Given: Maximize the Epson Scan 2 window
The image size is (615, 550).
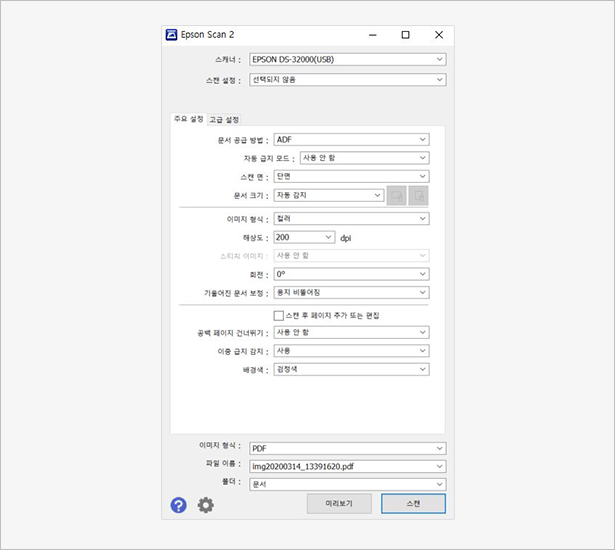Looking at the screenshot, I should 406,35.
